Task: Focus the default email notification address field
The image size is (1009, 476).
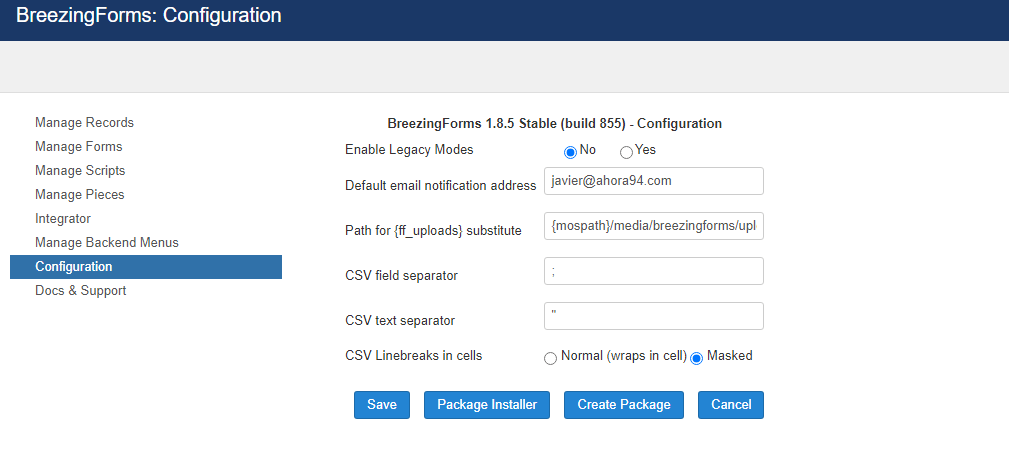Action: tap(654, 181)
